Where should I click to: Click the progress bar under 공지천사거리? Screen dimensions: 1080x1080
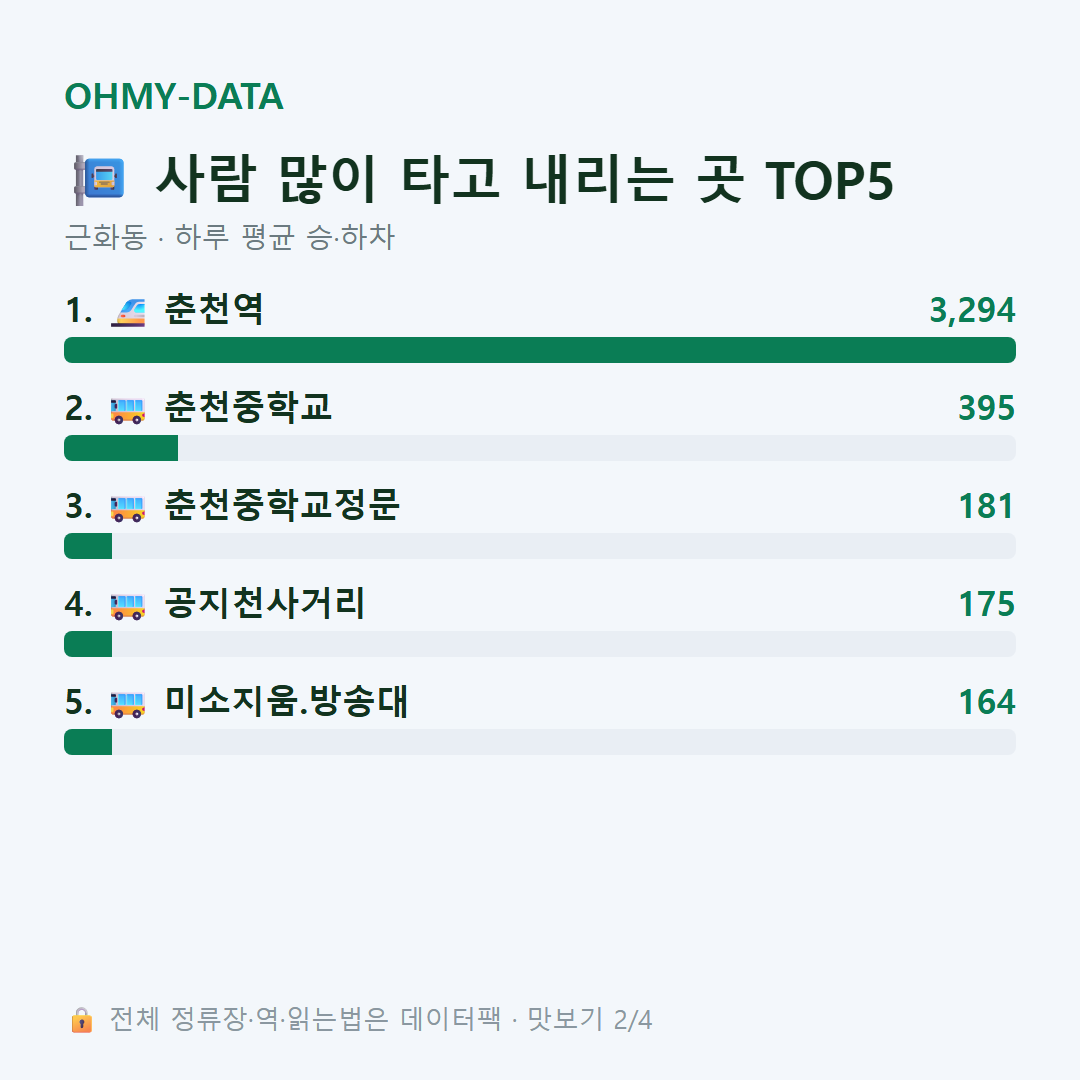point(540,644)
